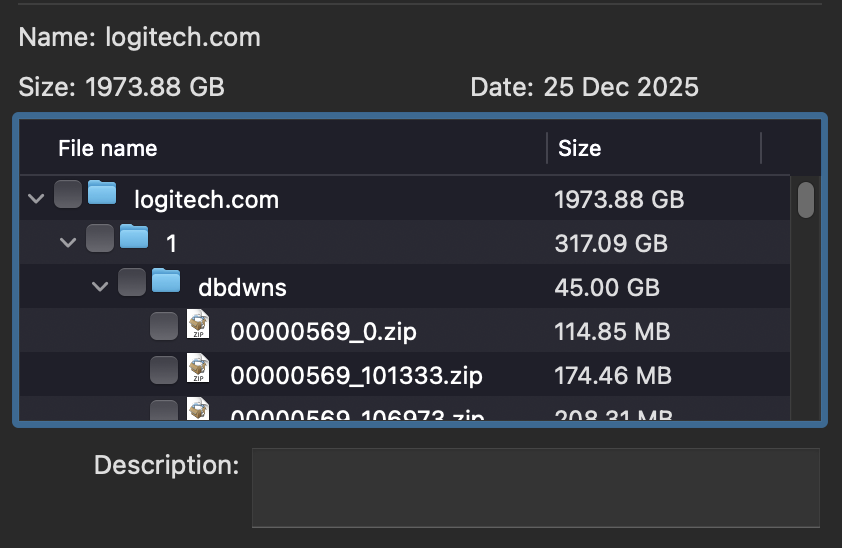Select the checkbox beside 00000569_0.zip
The height and width of the screenshot is (548, 842).
(x=164, y=327)
